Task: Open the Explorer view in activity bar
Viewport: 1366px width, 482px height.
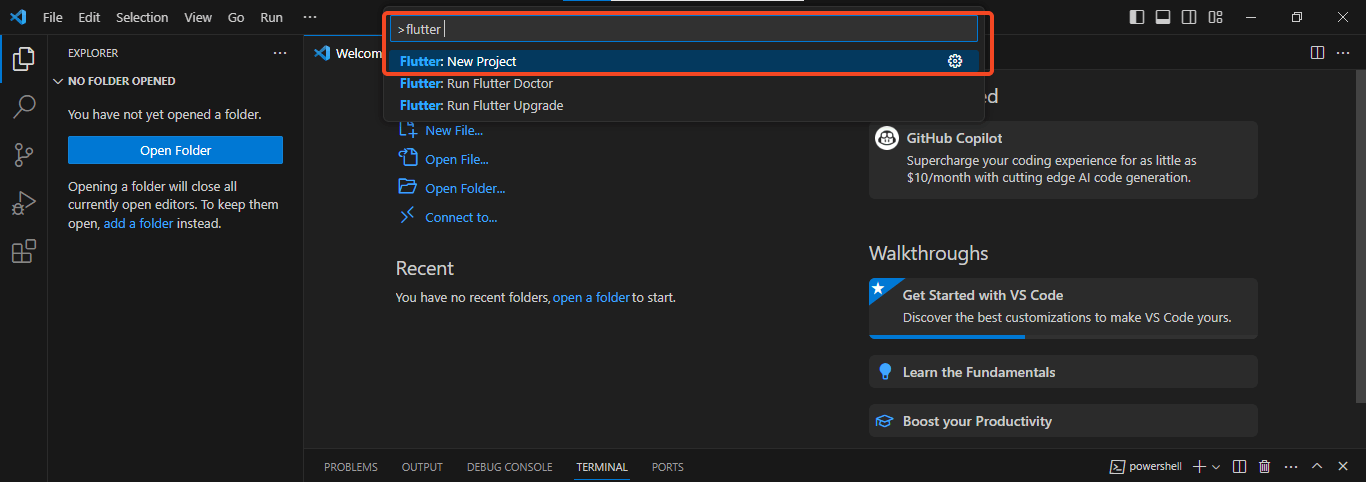Action: [x=23, y=59]
